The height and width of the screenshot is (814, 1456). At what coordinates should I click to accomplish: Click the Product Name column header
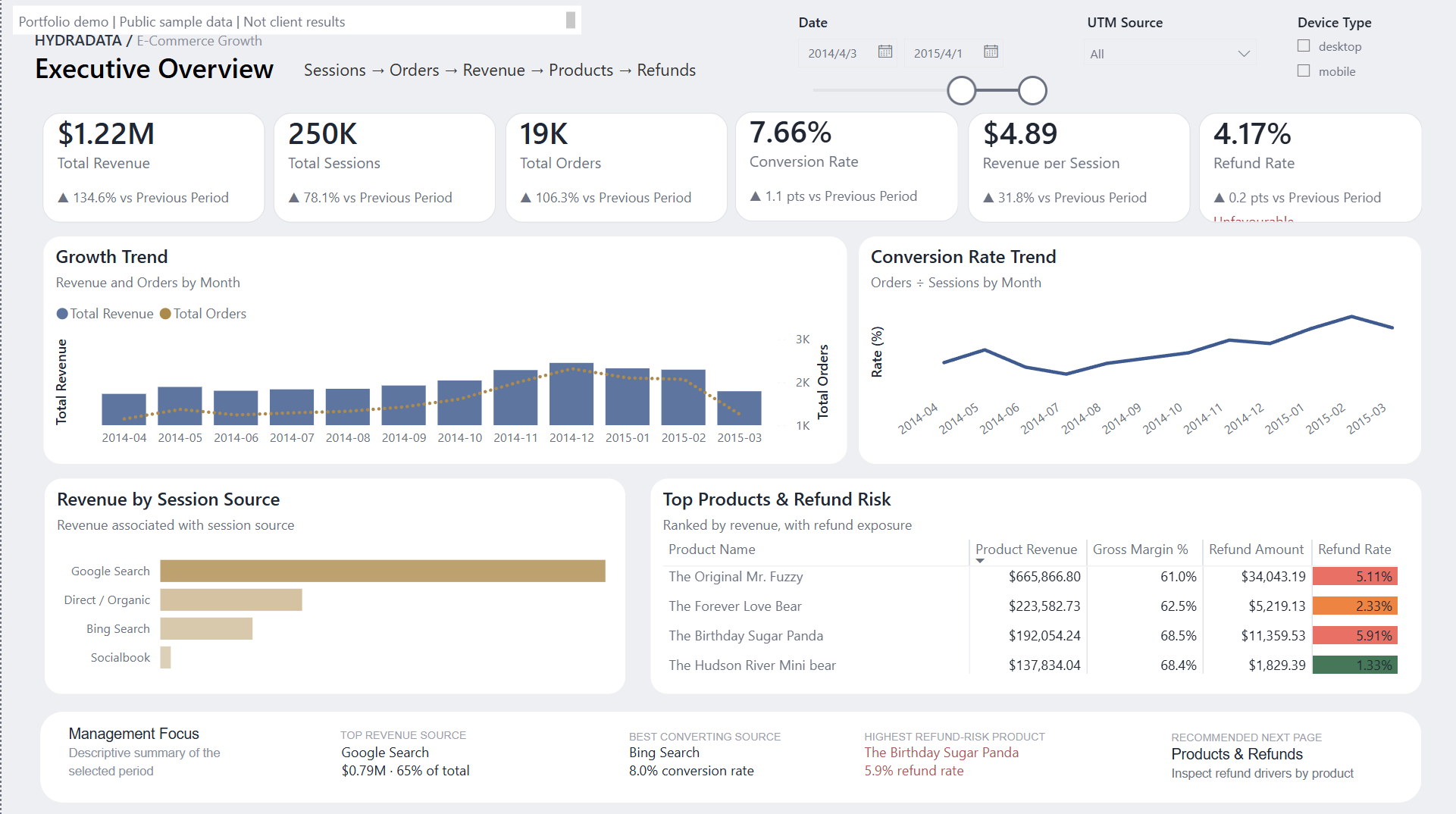(x=712, y=549)
